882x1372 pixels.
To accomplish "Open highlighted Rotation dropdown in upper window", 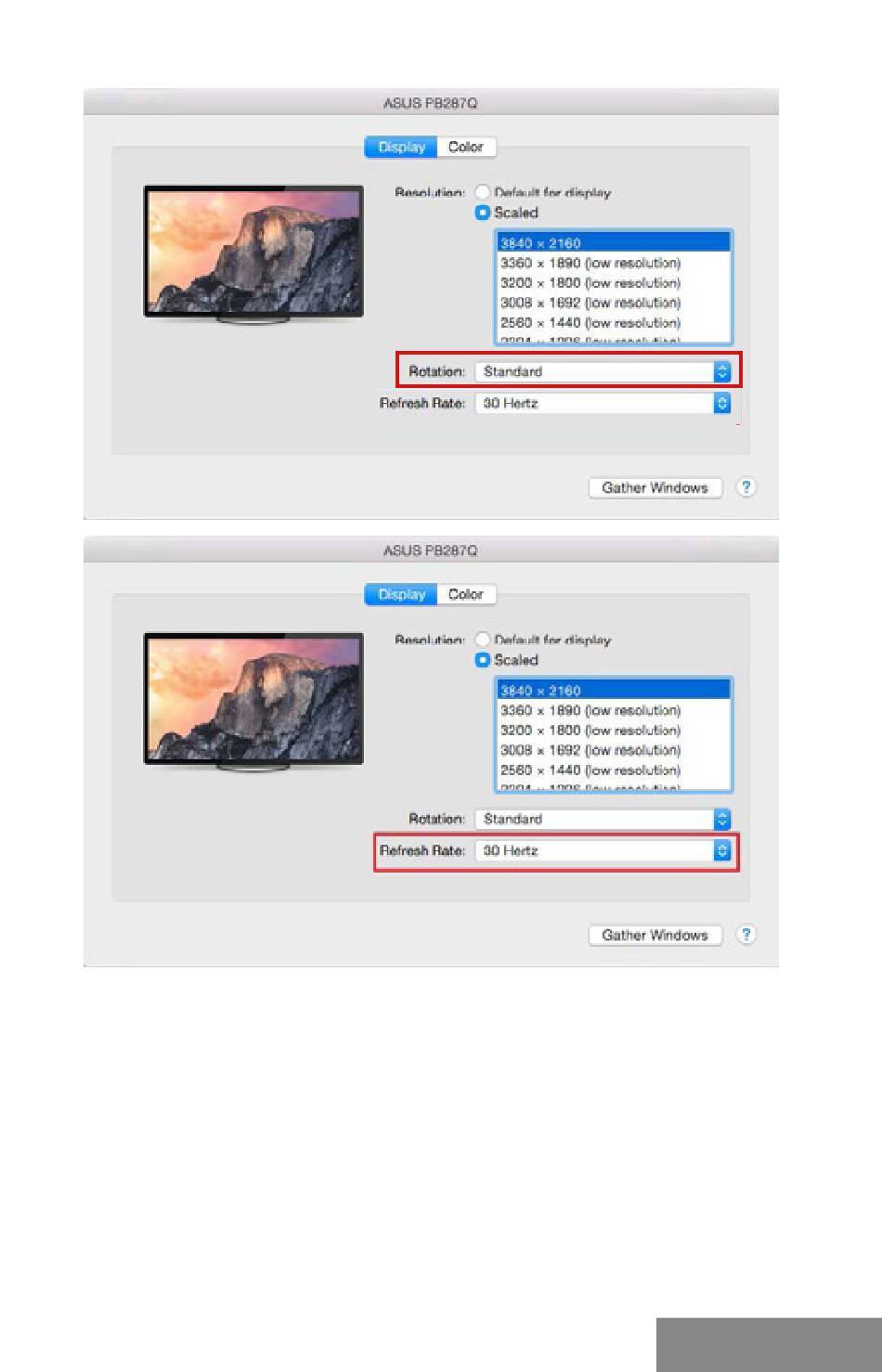I will pyautogui.click(x=603, y=371).
